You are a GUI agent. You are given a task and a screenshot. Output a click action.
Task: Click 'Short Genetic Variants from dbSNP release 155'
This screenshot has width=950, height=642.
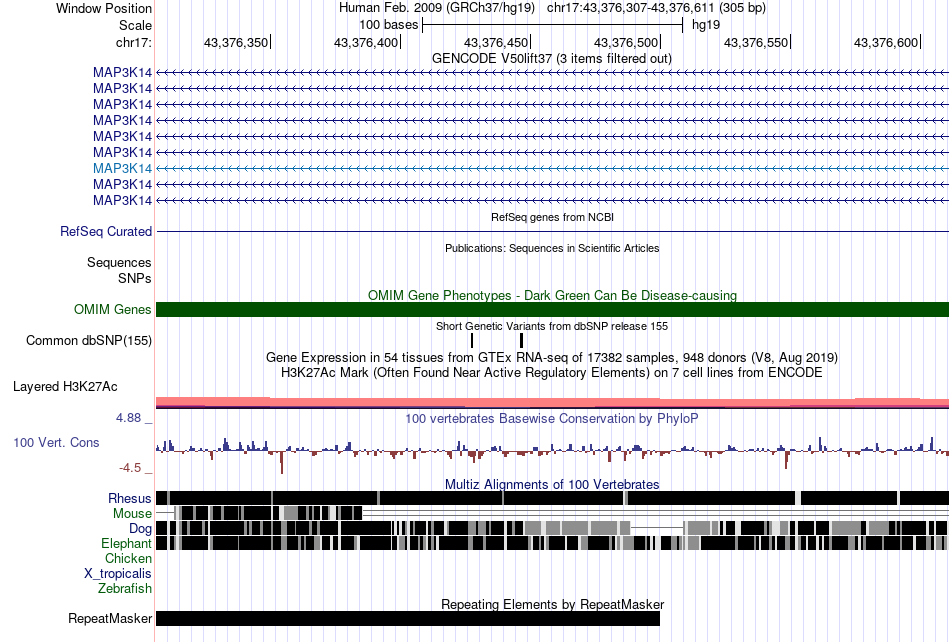click(552, 326)
